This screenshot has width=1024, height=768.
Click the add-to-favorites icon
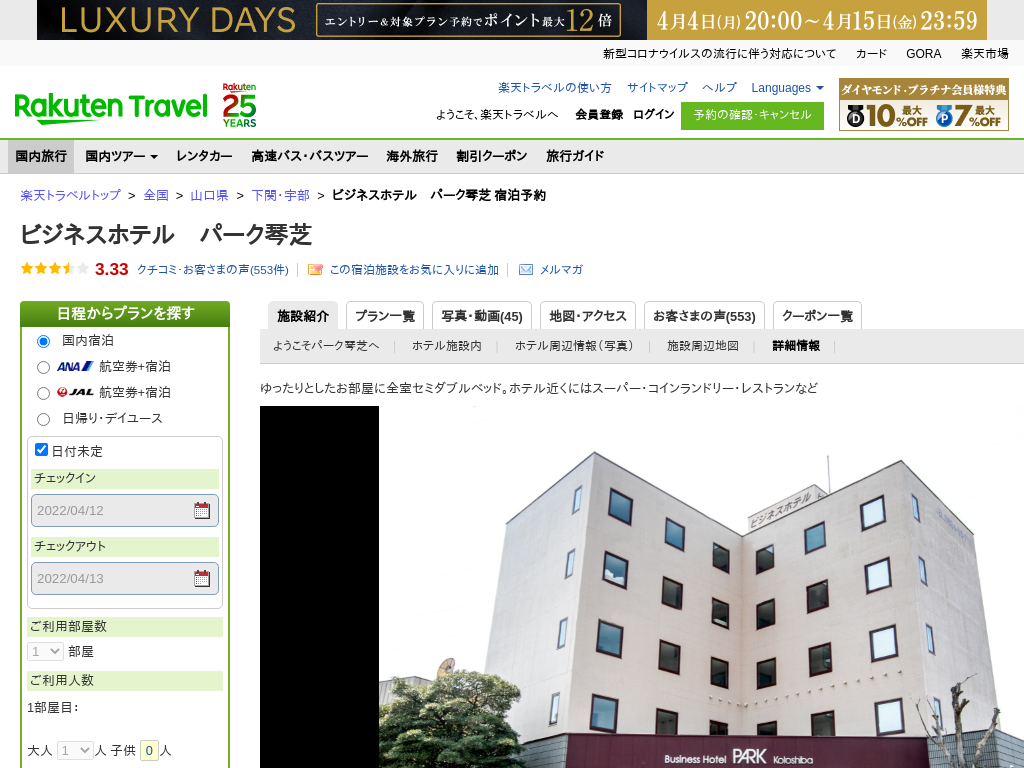pos(315,270)
